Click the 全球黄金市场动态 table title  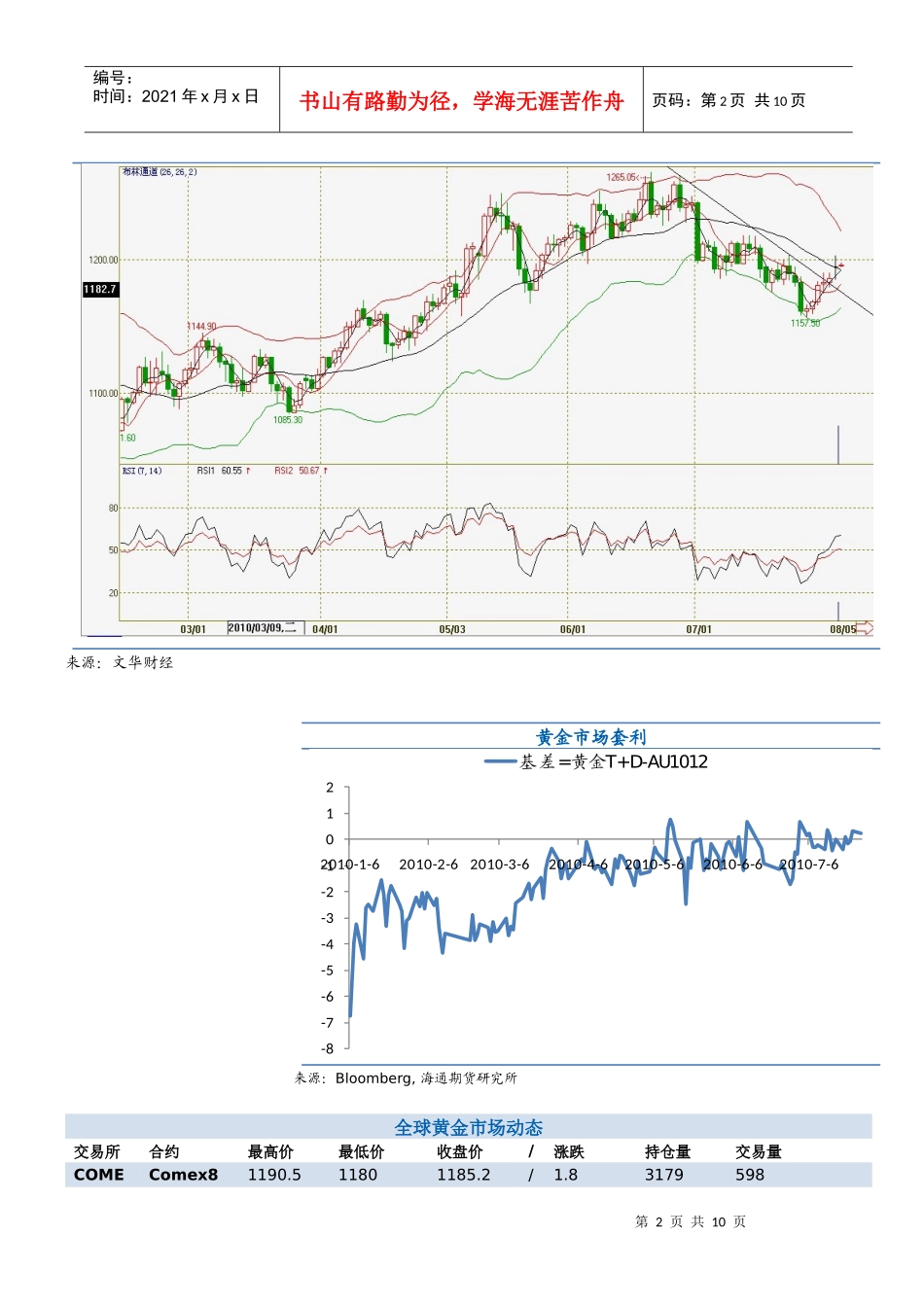[x=468, y=1127]
